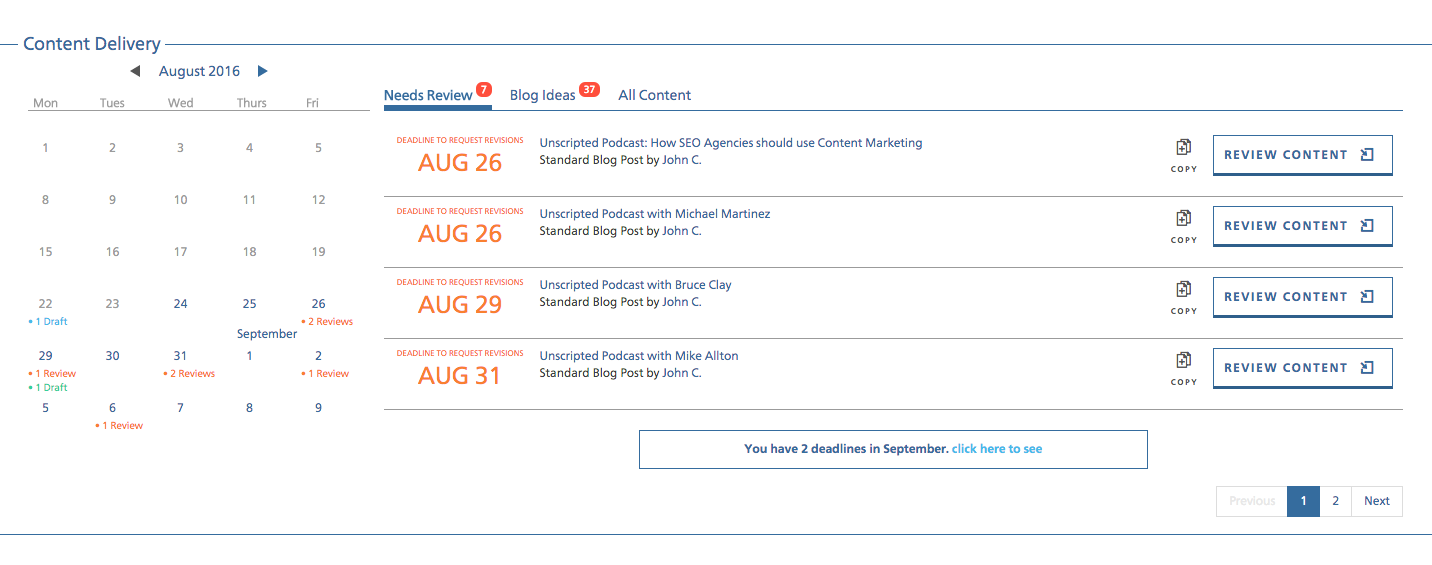Screen dimensions: 1432x565
Task: Switch to the Blog Ideas tab
Action: pyautogui.click(x=543, y=95)
